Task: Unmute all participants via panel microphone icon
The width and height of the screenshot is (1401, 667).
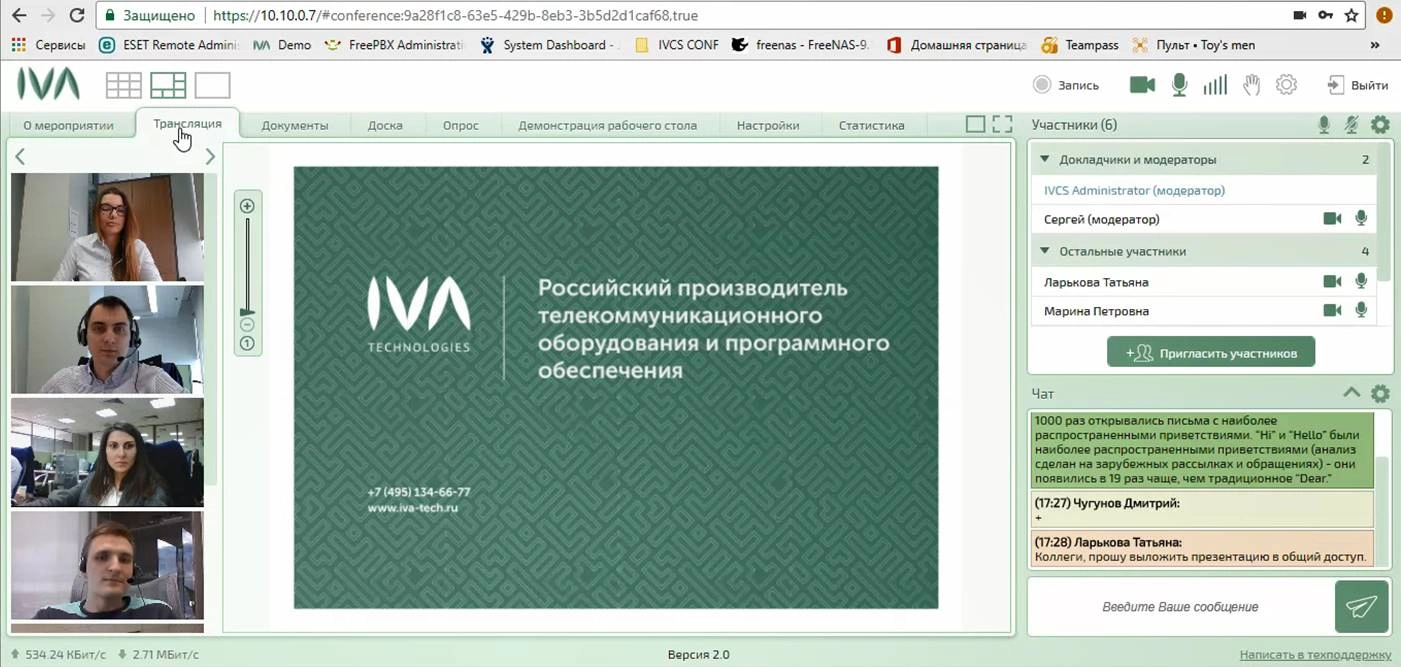Action: [x=1324, y=125]
